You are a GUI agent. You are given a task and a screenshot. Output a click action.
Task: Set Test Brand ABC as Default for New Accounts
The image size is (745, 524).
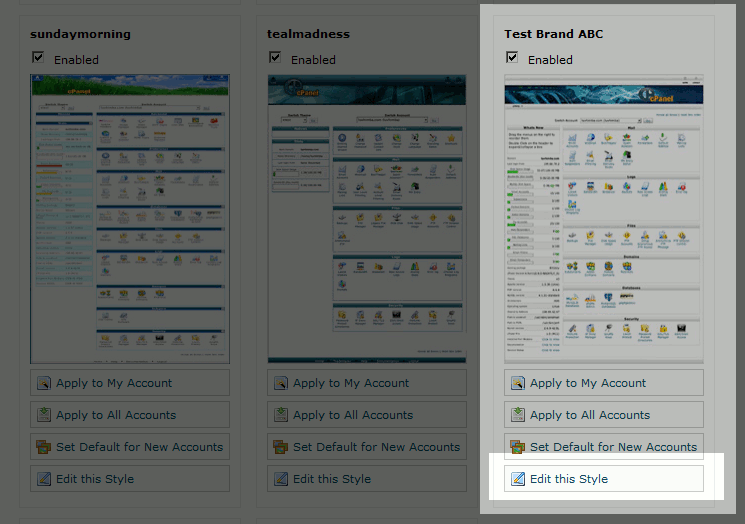pyautogui.click(x=603, y=446)
